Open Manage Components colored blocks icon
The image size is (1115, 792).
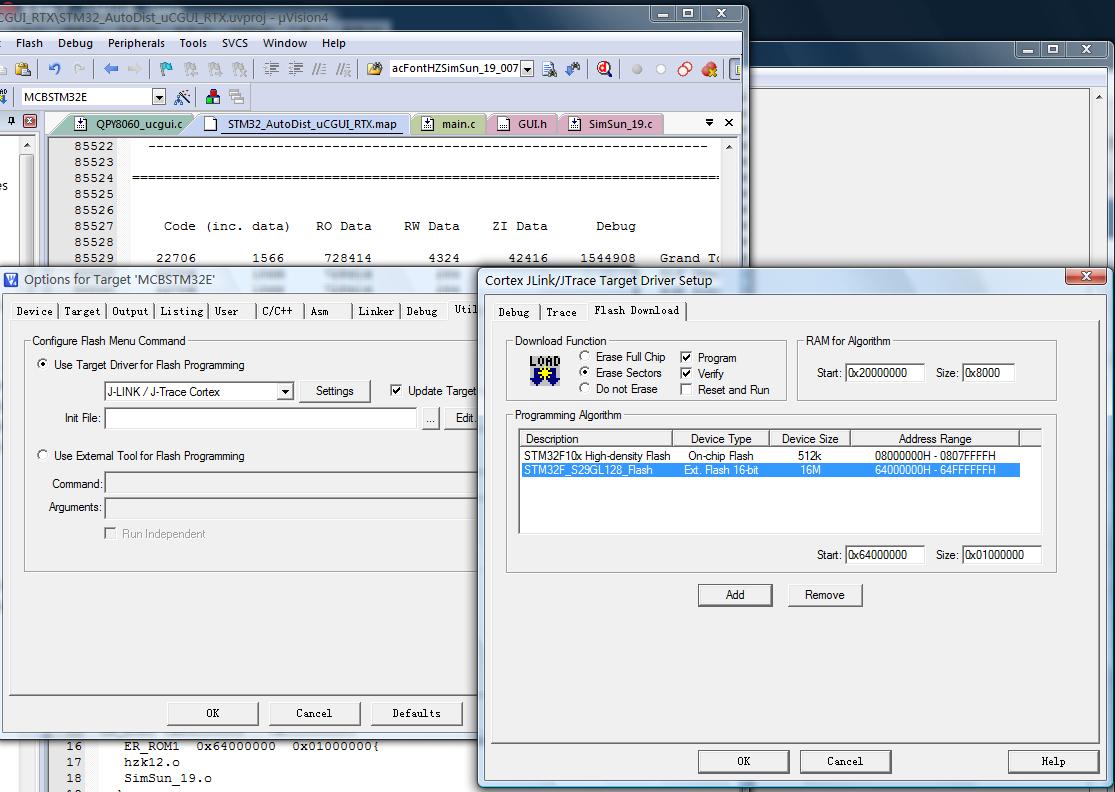point(213,97)
